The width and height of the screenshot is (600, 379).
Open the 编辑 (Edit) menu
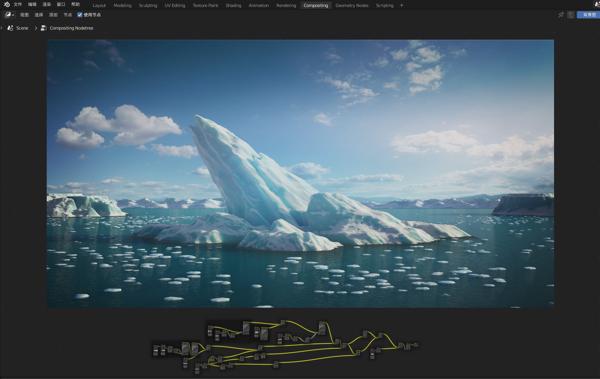pyautogui.click(x=32, y=5)
